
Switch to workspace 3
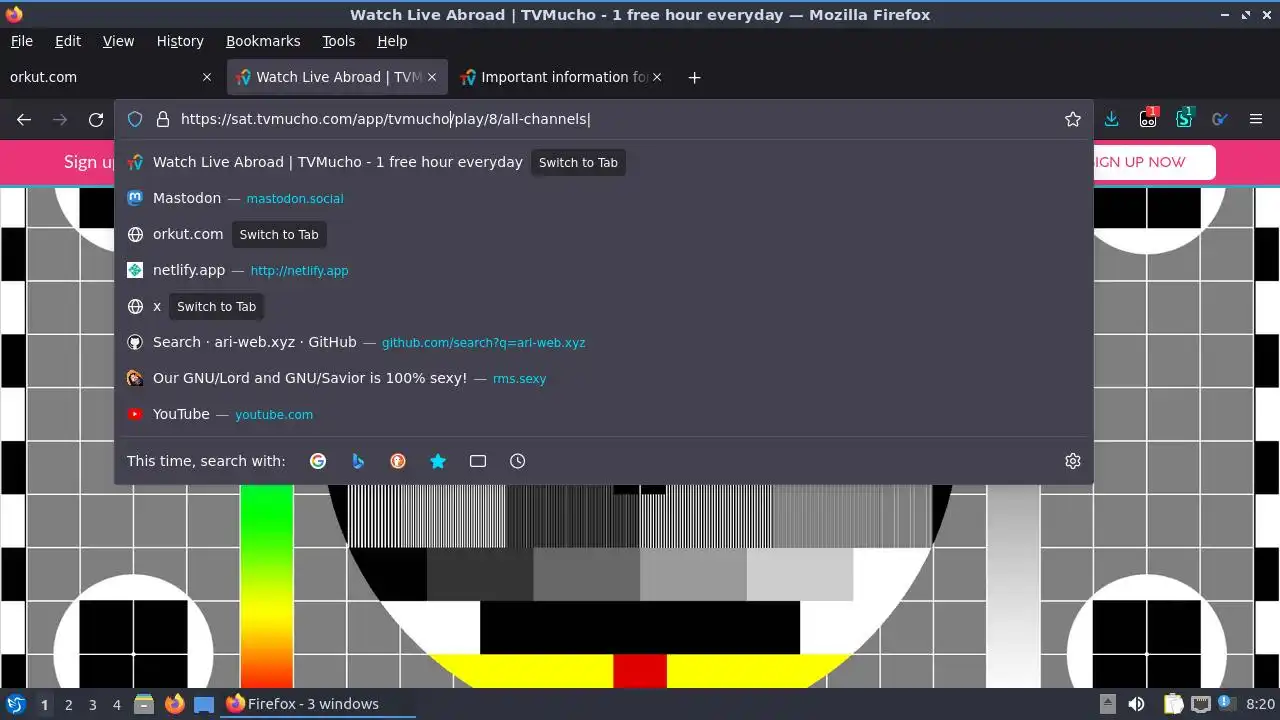click(x=92, y=704)
